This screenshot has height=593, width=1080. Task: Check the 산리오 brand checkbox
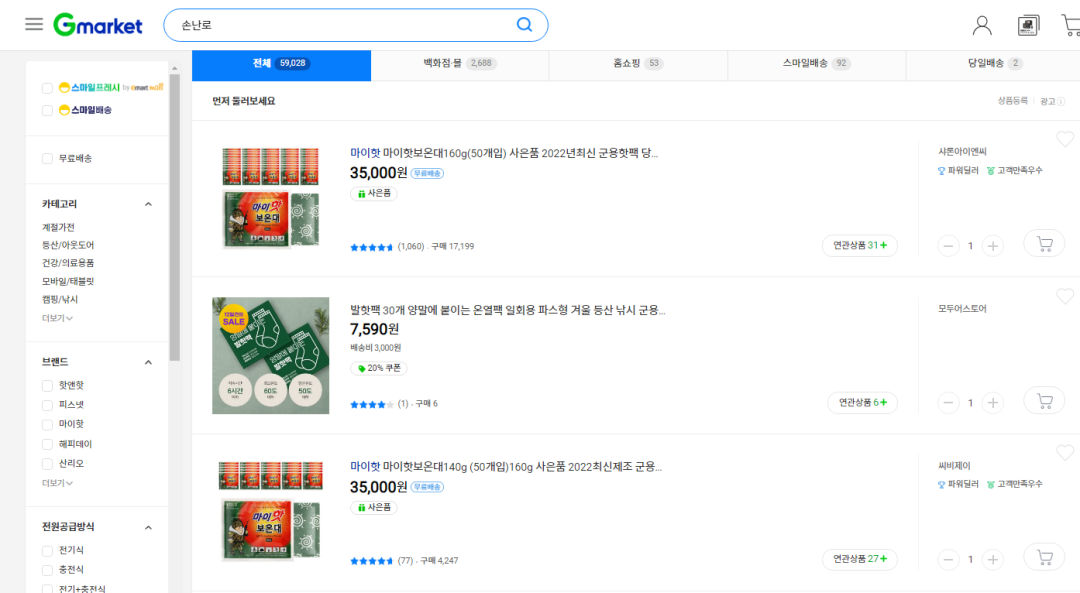click(x=47, y=464)
